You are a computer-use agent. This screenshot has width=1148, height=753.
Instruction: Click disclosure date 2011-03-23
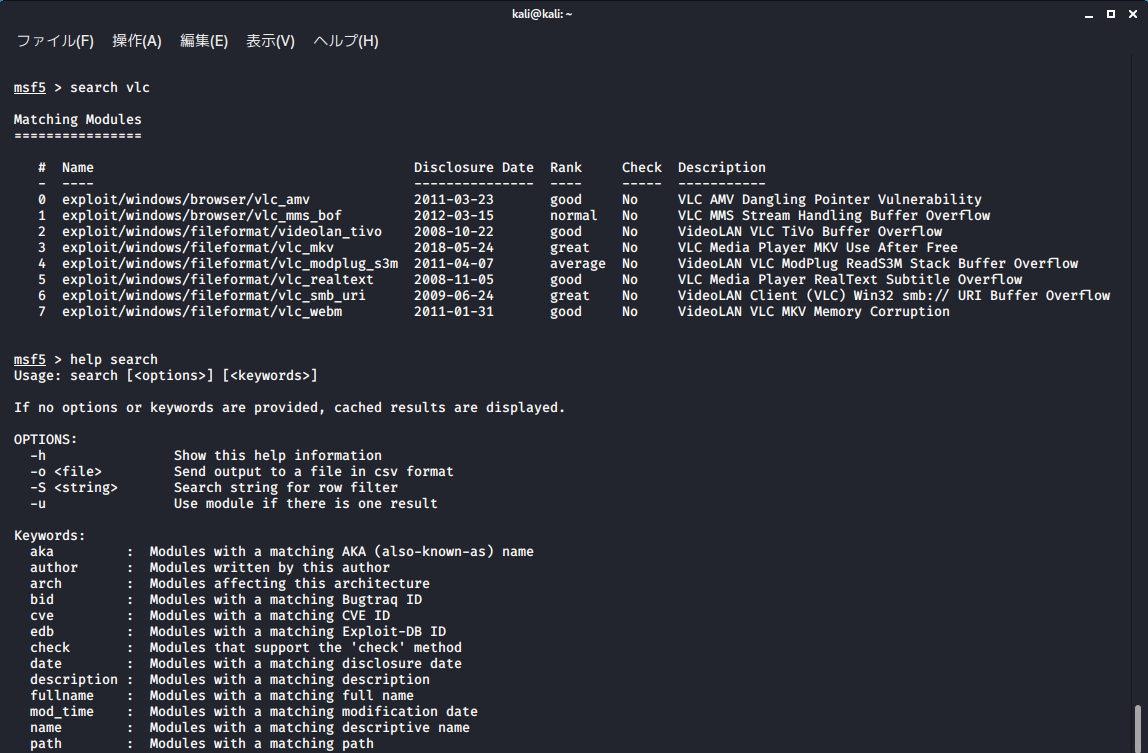[x=454, y=199]
